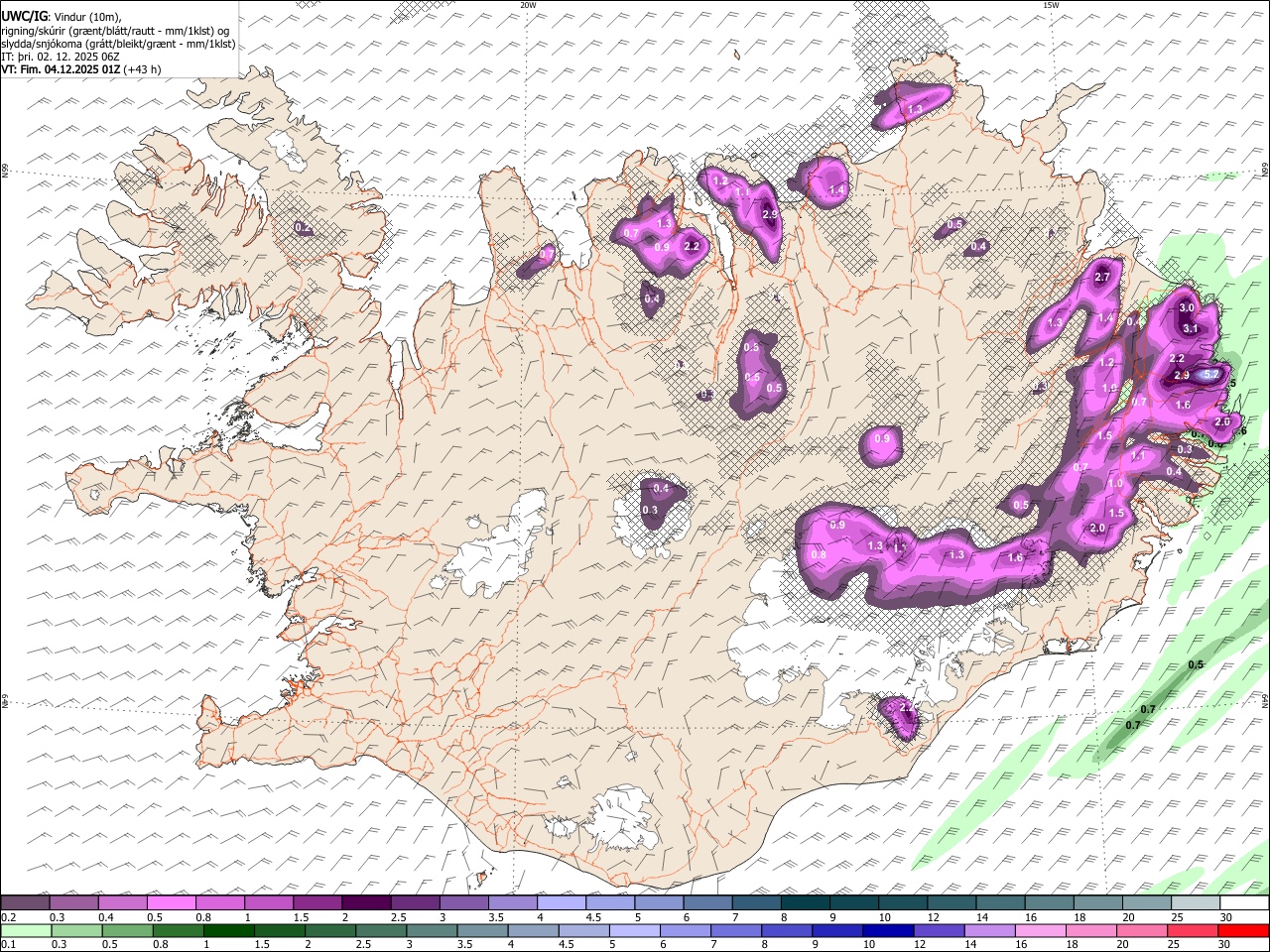Click the 1.9 precipitation value on the map

coord(1110,388)
